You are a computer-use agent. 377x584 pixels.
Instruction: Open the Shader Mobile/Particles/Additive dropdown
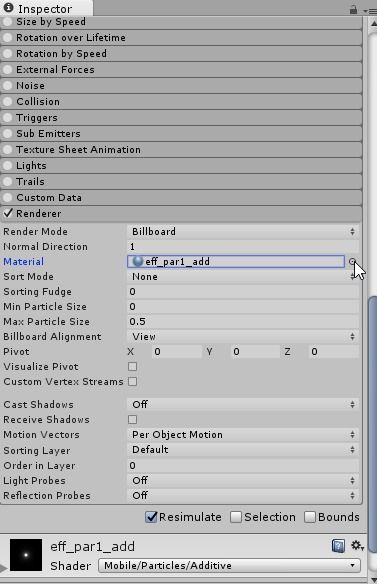(x=229, y=566)
